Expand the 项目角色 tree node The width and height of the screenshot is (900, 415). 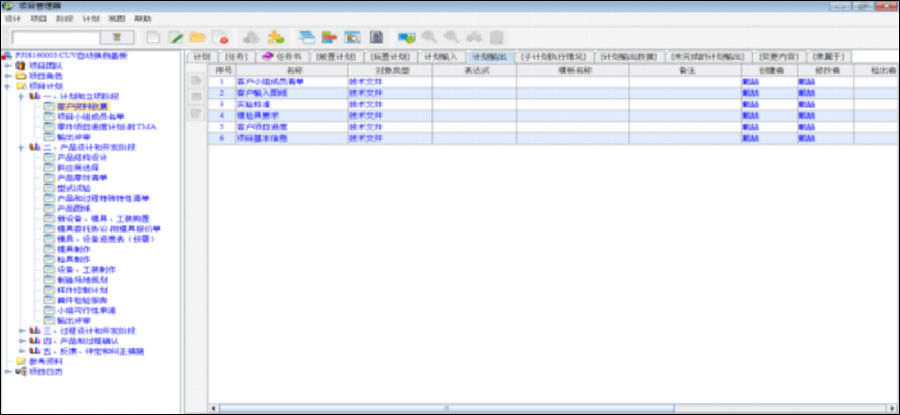(x=8, y=76)
